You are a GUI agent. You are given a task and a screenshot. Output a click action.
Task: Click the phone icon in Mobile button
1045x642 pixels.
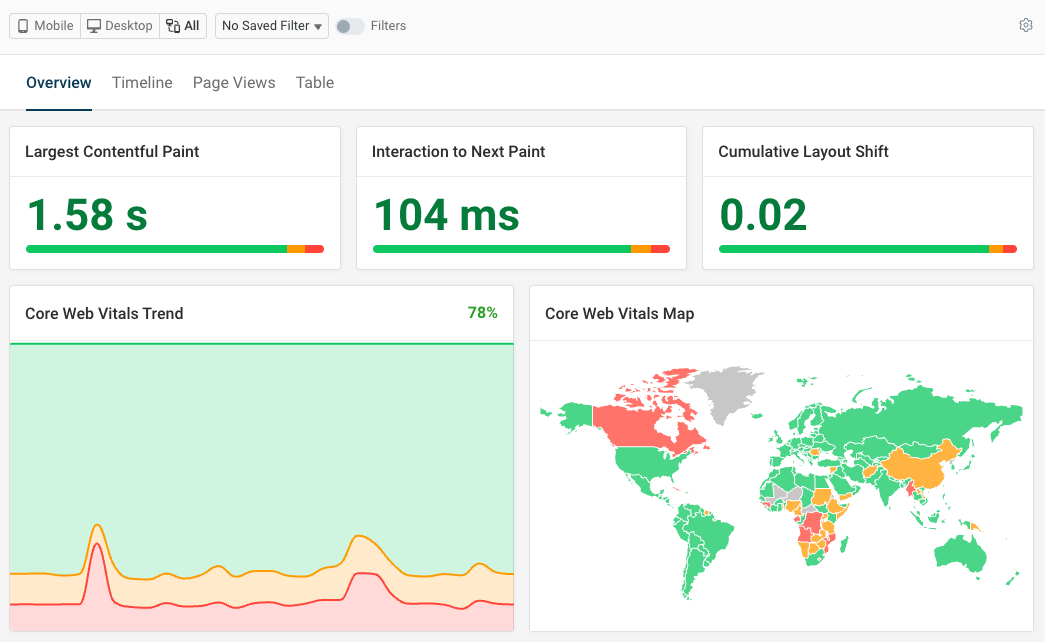(23, 25)
